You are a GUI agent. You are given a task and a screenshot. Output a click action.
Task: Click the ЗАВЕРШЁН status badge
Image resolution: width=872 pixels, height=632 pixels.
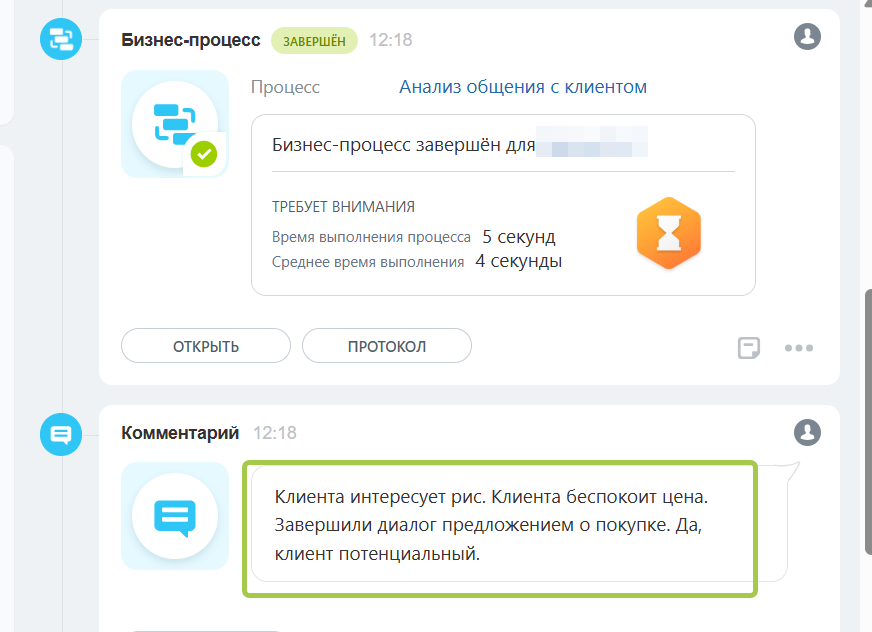point(314,40)
